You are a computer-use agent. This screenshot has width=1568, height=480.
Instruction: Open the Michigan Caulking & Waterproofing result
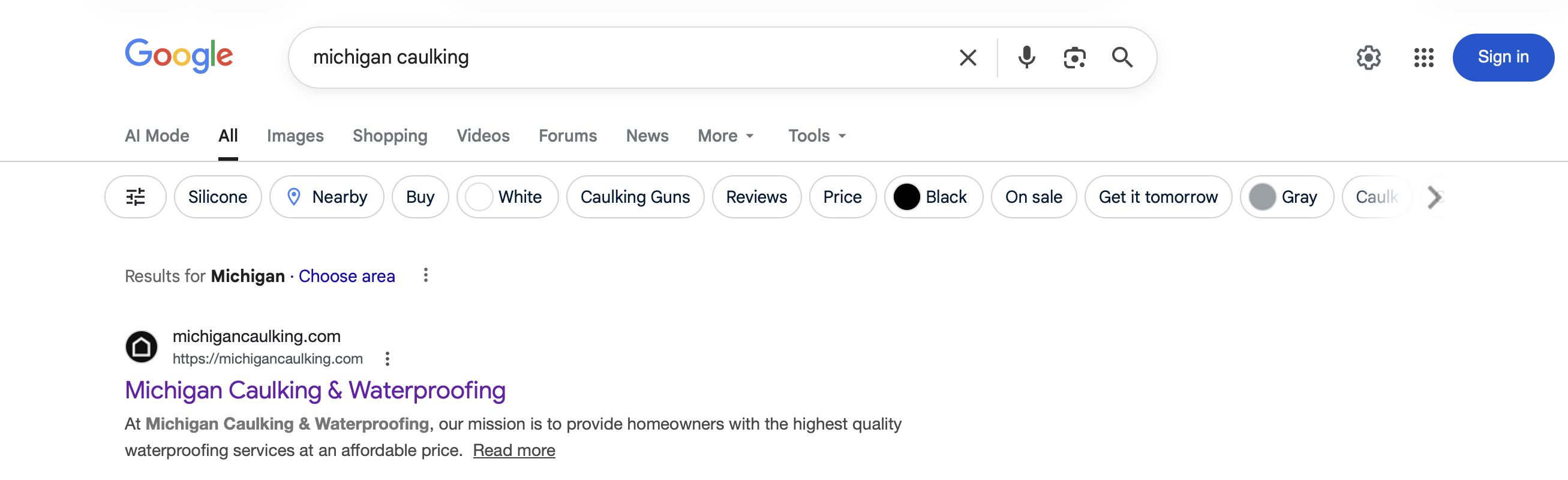tap(316, 391)
